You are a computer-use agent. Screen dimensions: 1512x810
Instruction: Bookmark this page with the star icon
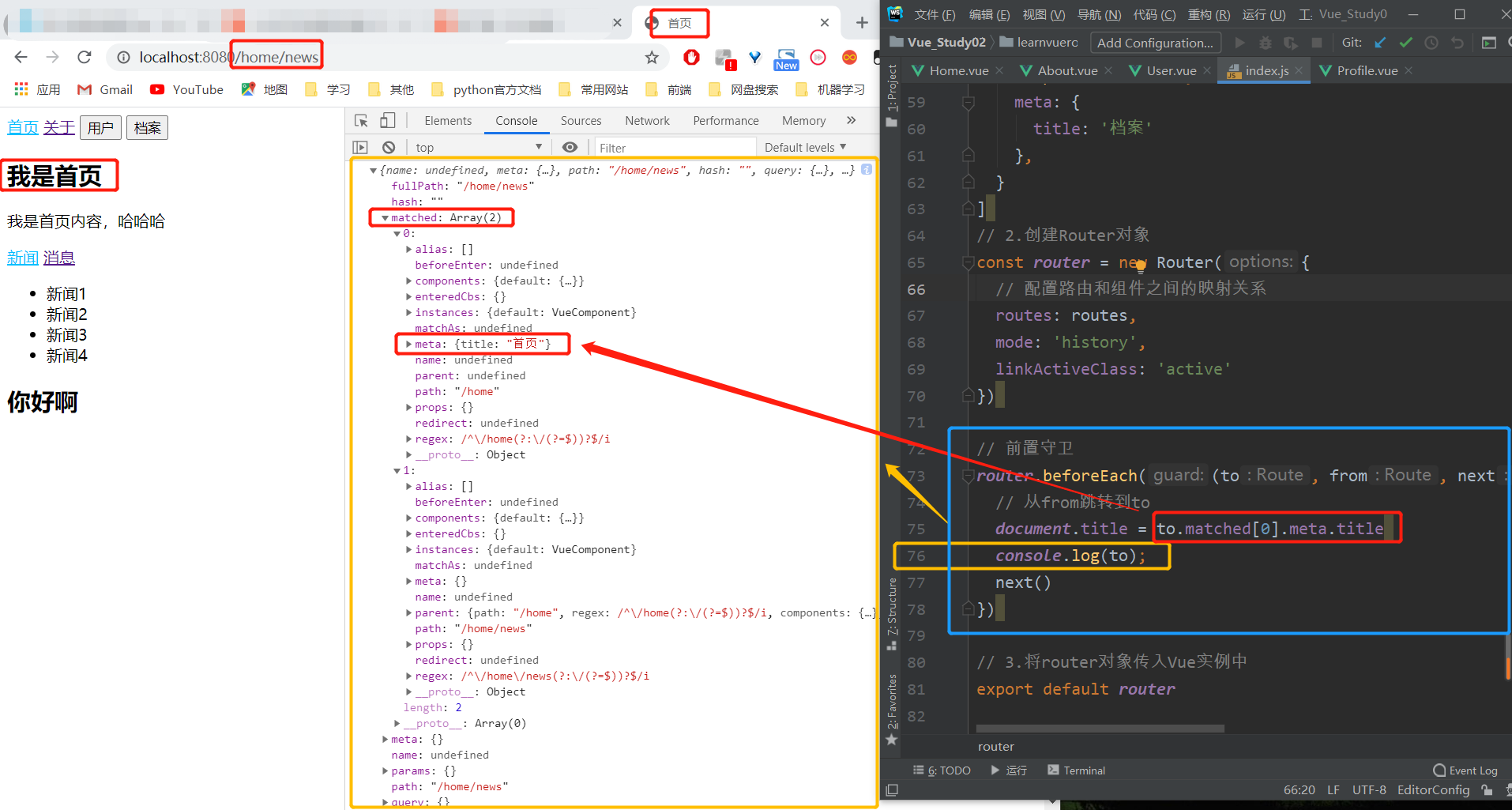pyautogui.click(x=652, y=57)
